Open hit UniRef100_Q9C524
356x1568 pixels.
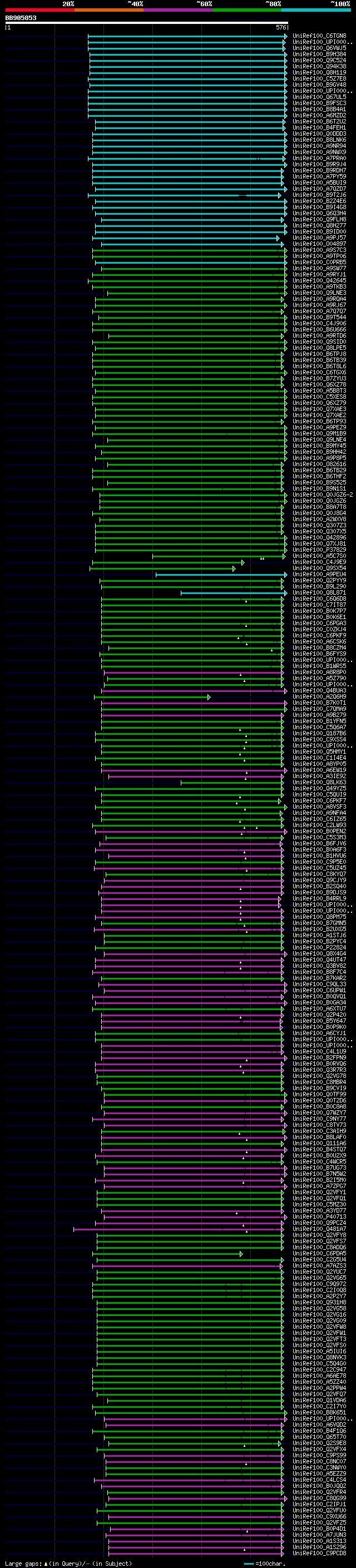pos(319,60)
